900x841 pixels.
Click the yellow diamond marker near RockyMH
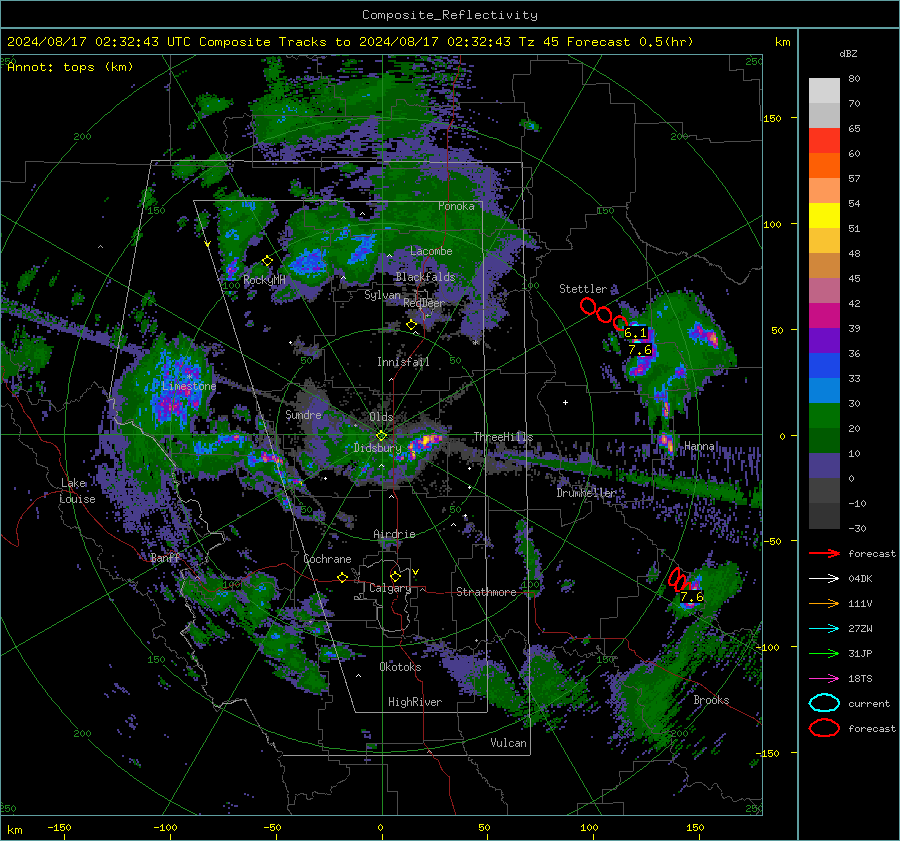[267, 261]
